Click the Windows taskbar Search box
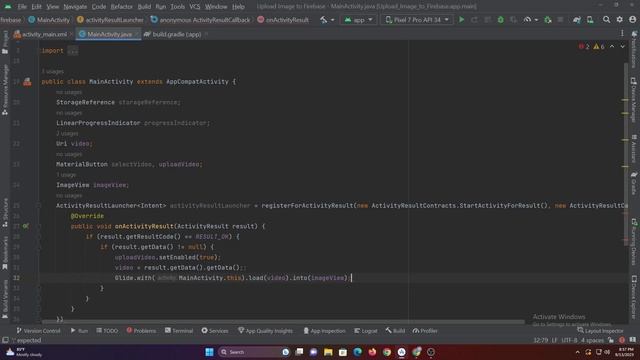The image size is (640, 360). pos(254,352)
